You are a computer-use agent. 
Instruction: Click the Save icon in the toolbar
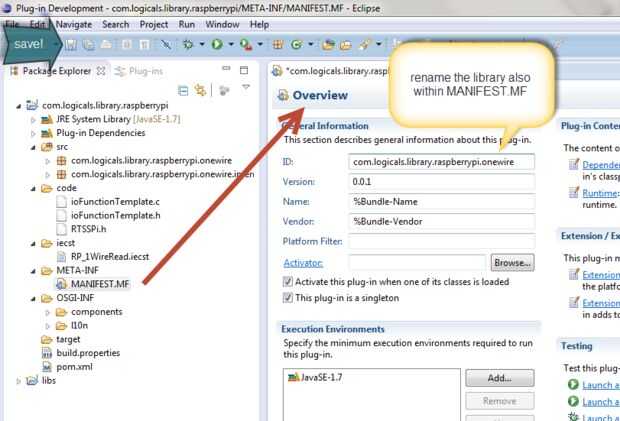tap(71, 44)
